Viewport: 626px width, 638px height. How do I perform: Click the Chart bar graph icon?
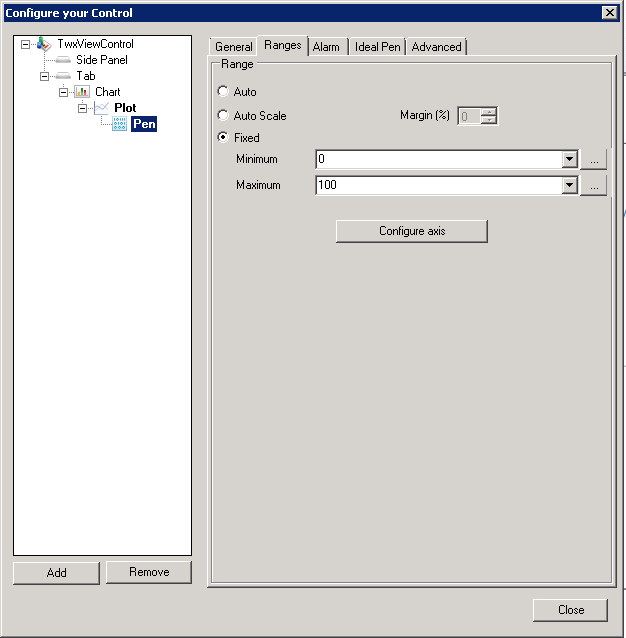[x=82, y=92]
